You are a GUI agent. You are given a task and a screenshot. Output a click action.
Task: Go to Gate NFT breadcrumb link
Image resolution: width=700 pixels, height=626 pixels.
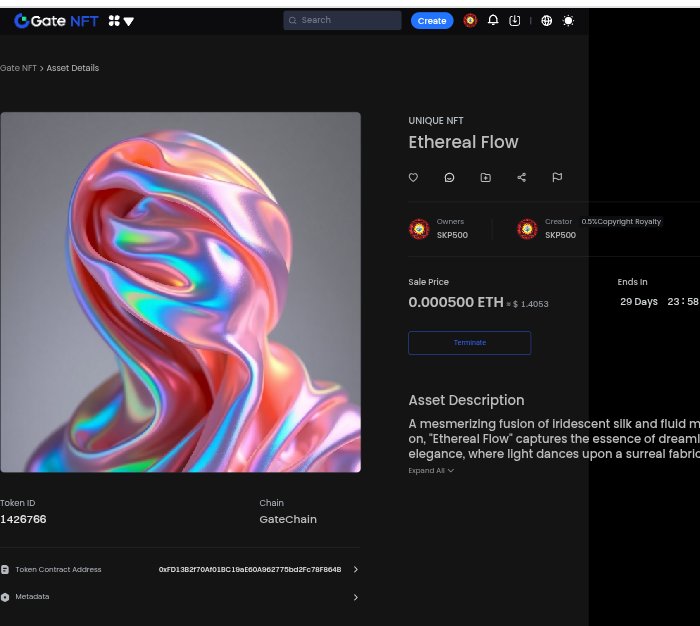(18, 68)
